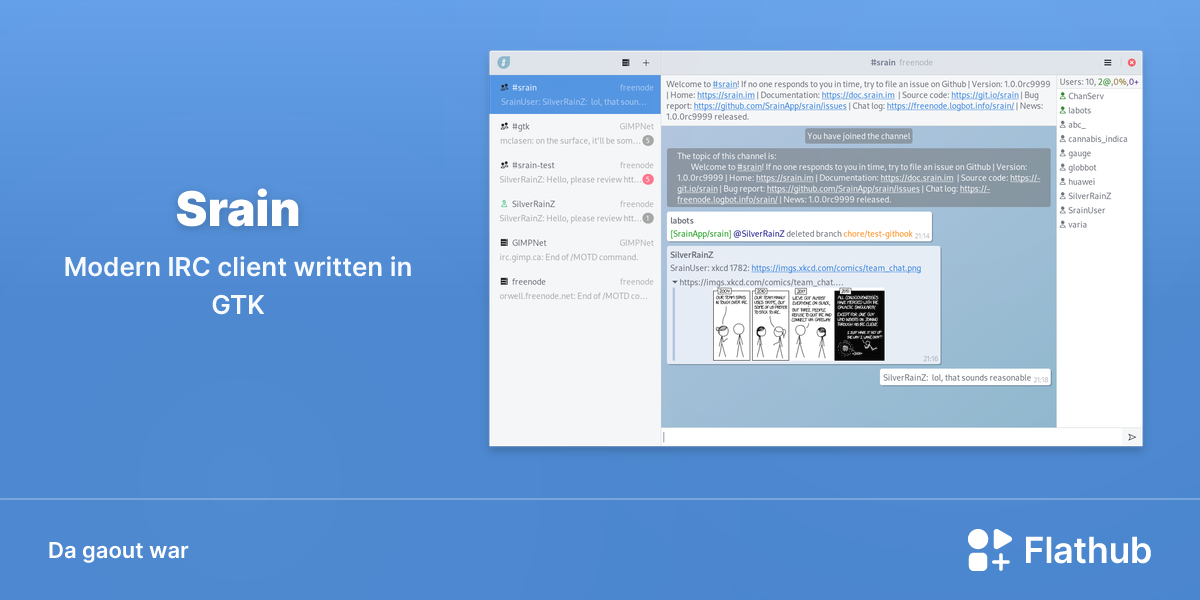Collapse the xkcd URL preview triangle
1200x600 pixels.
tap(674, 282)
